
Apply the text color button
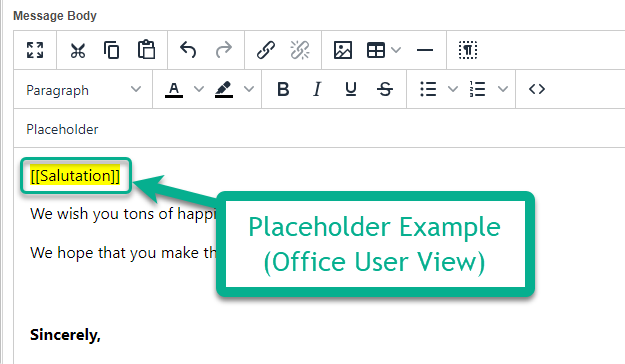tap(174, 90)
